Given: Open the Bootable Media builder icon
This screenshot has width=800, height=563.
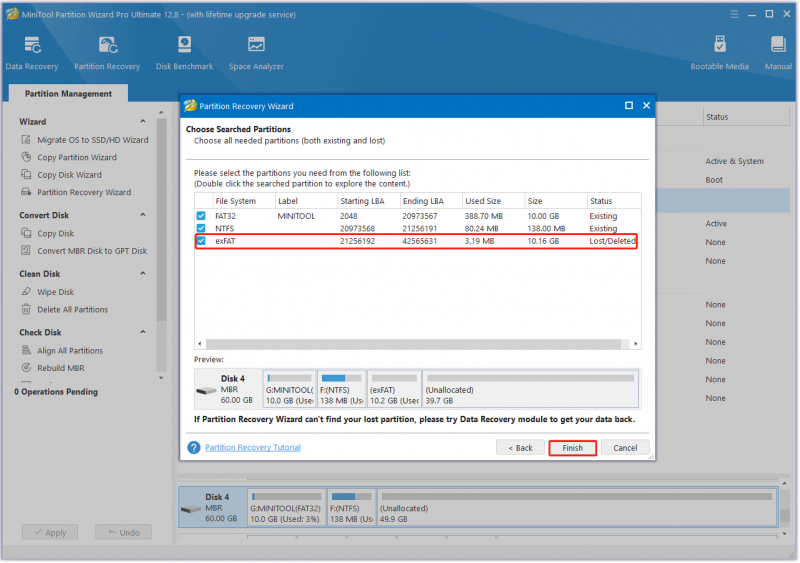Looking at the screenshot, I should point(719,53).
